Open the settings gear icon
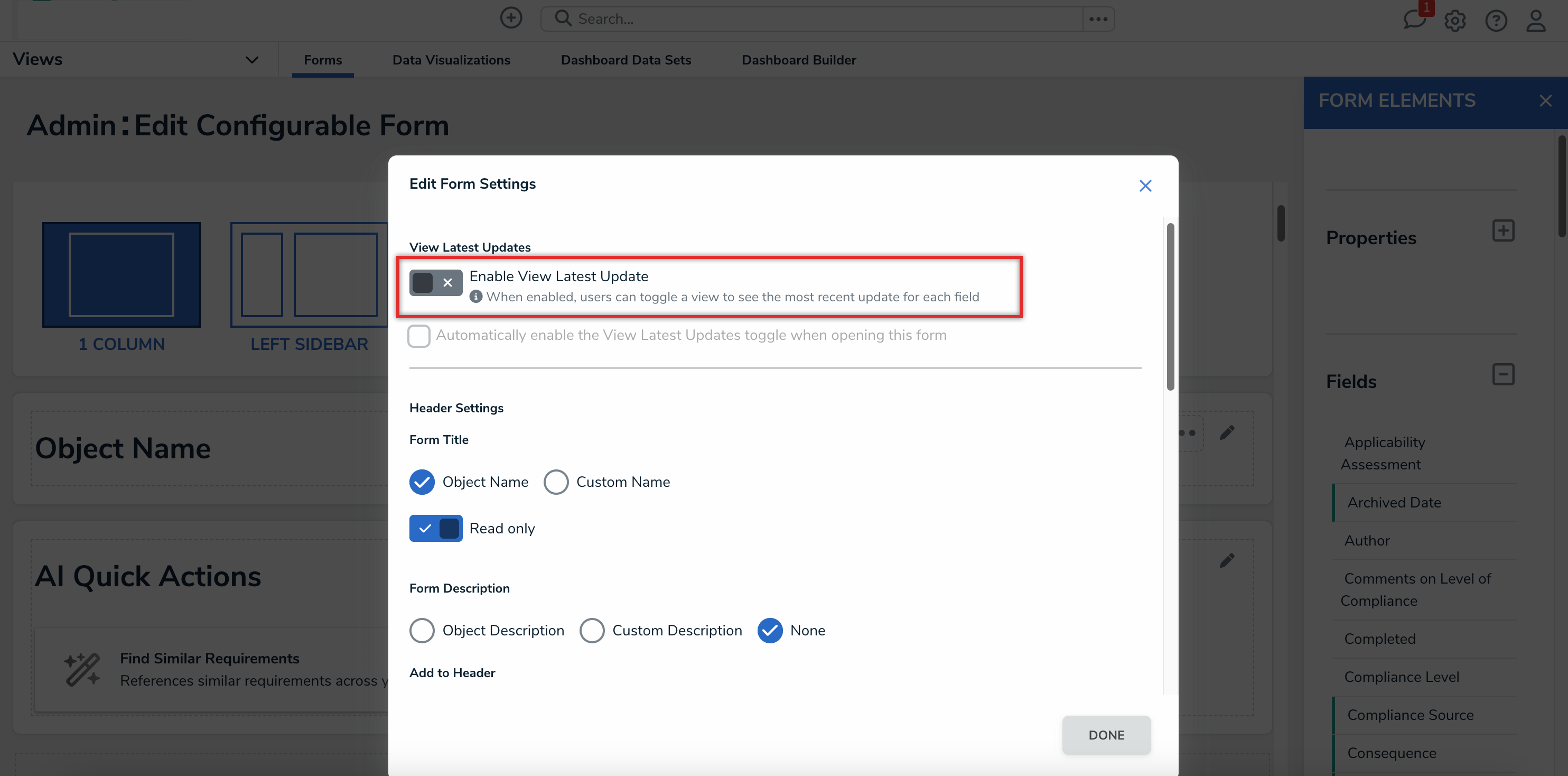 click(1455, 21)
